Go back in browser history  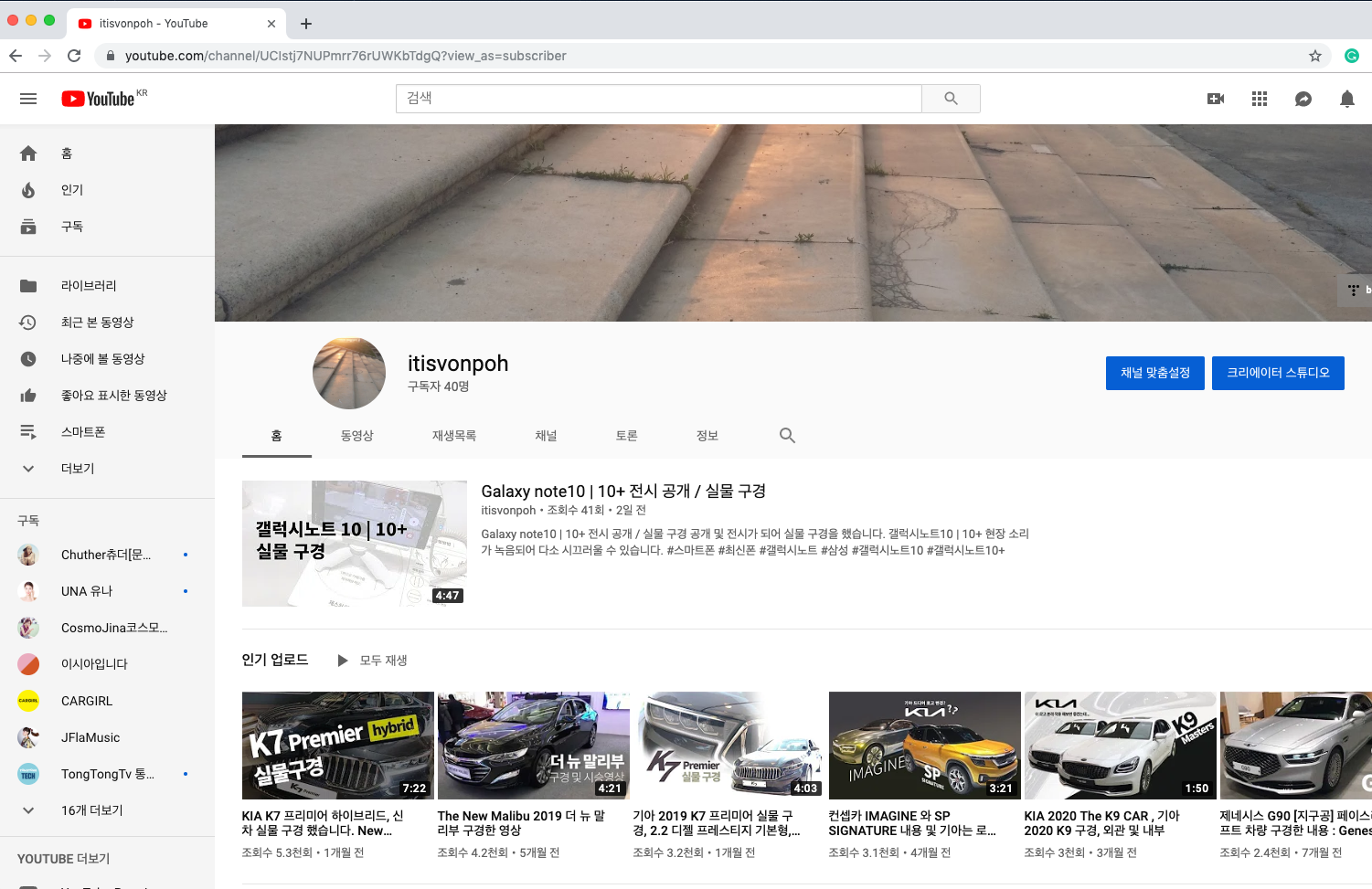16,56
